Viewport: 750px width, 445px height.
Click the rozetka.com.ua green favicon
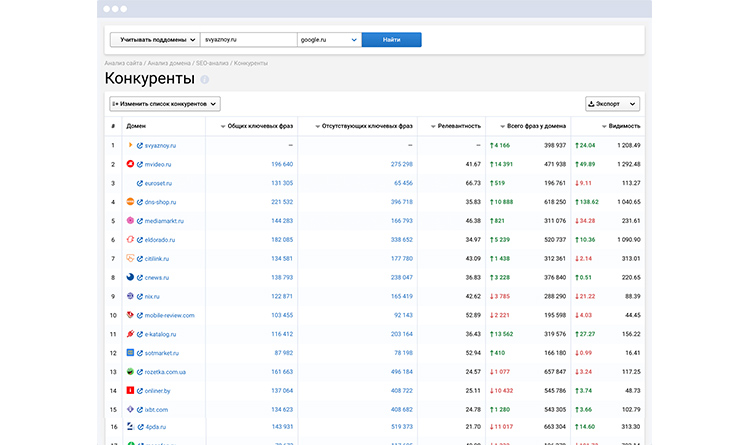[x=130, y=371]
